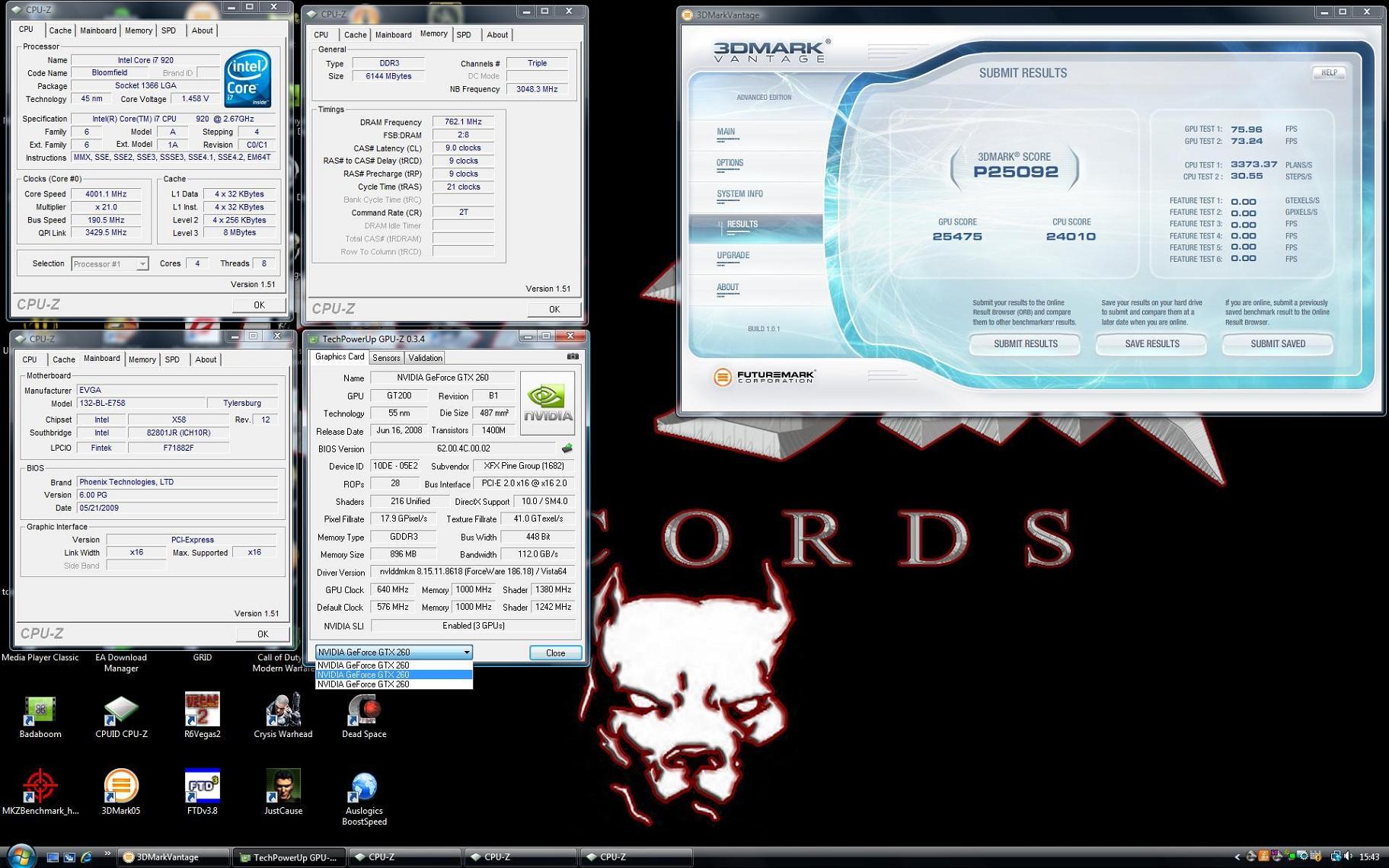Open About in 3DMark Vantage sidebar
Image resolution: width=1389 pixels, height=868 pixels.
click(727, 288)
